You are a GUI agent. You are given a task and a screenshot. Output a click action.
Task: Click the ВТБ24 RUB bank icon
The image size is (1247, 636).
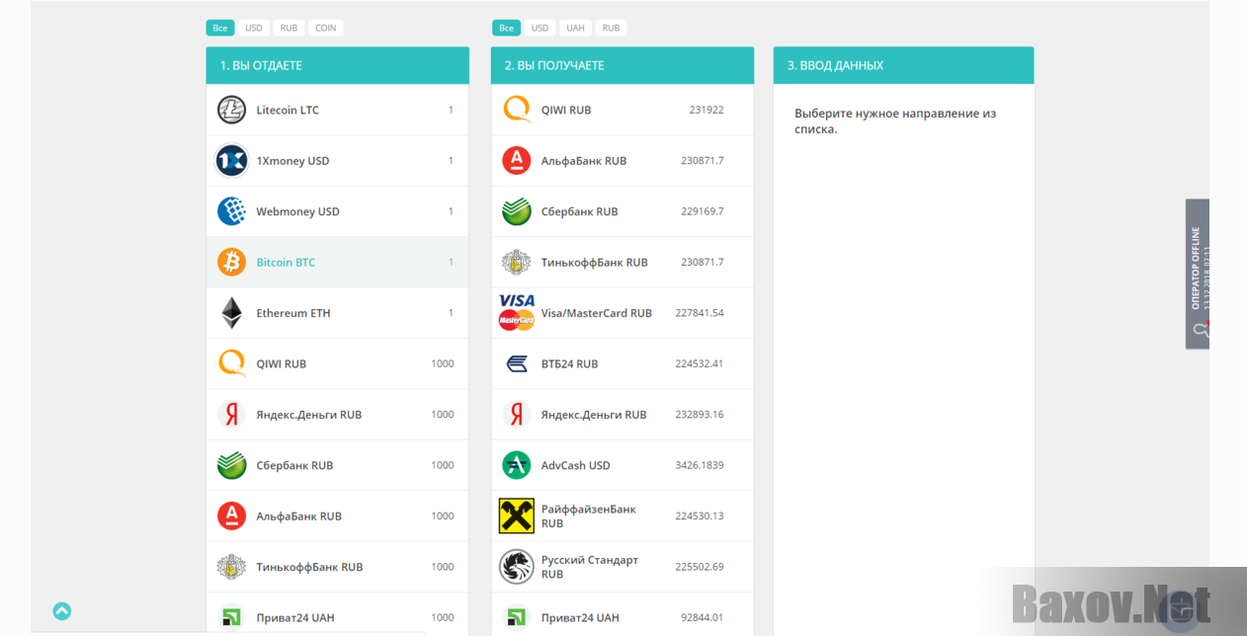(517, 364)
